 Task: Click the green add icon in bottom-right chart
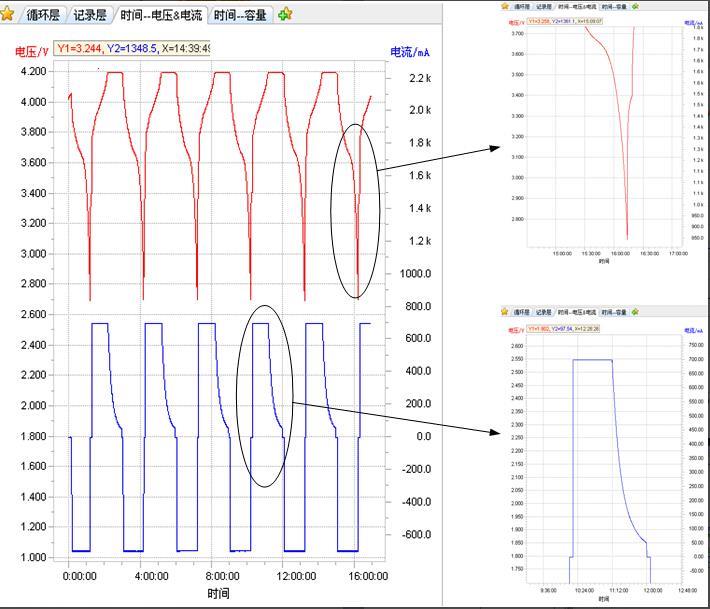(634, 312)
